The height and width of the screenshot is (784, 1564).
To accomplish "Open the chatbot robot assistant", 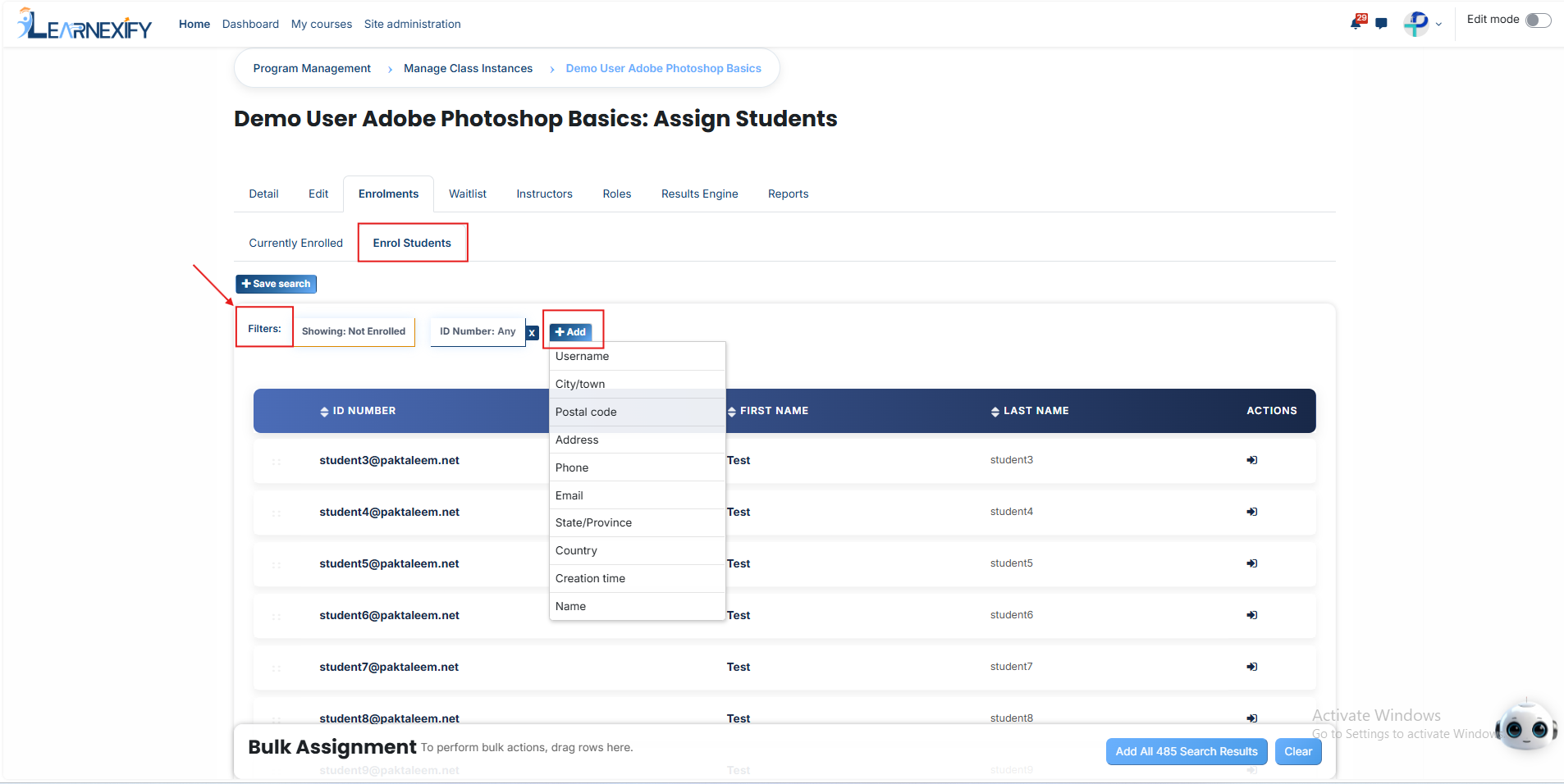I will coord(1526,726).
